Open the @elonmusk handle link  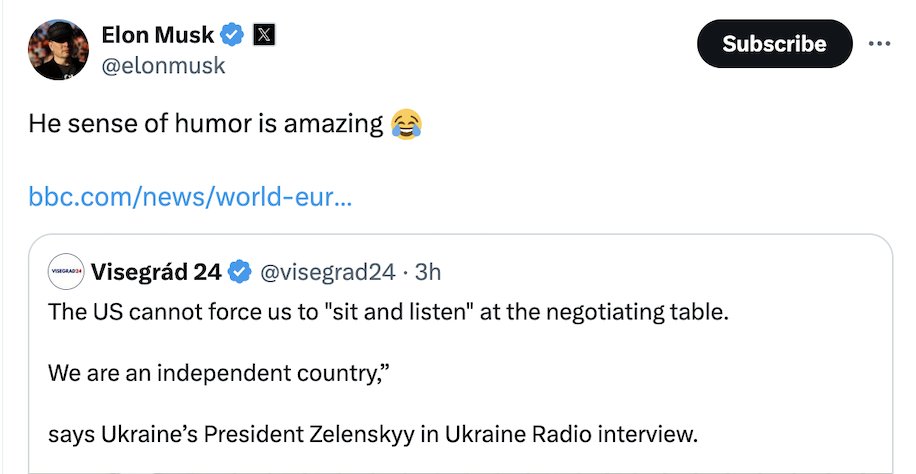pos(163,66)
